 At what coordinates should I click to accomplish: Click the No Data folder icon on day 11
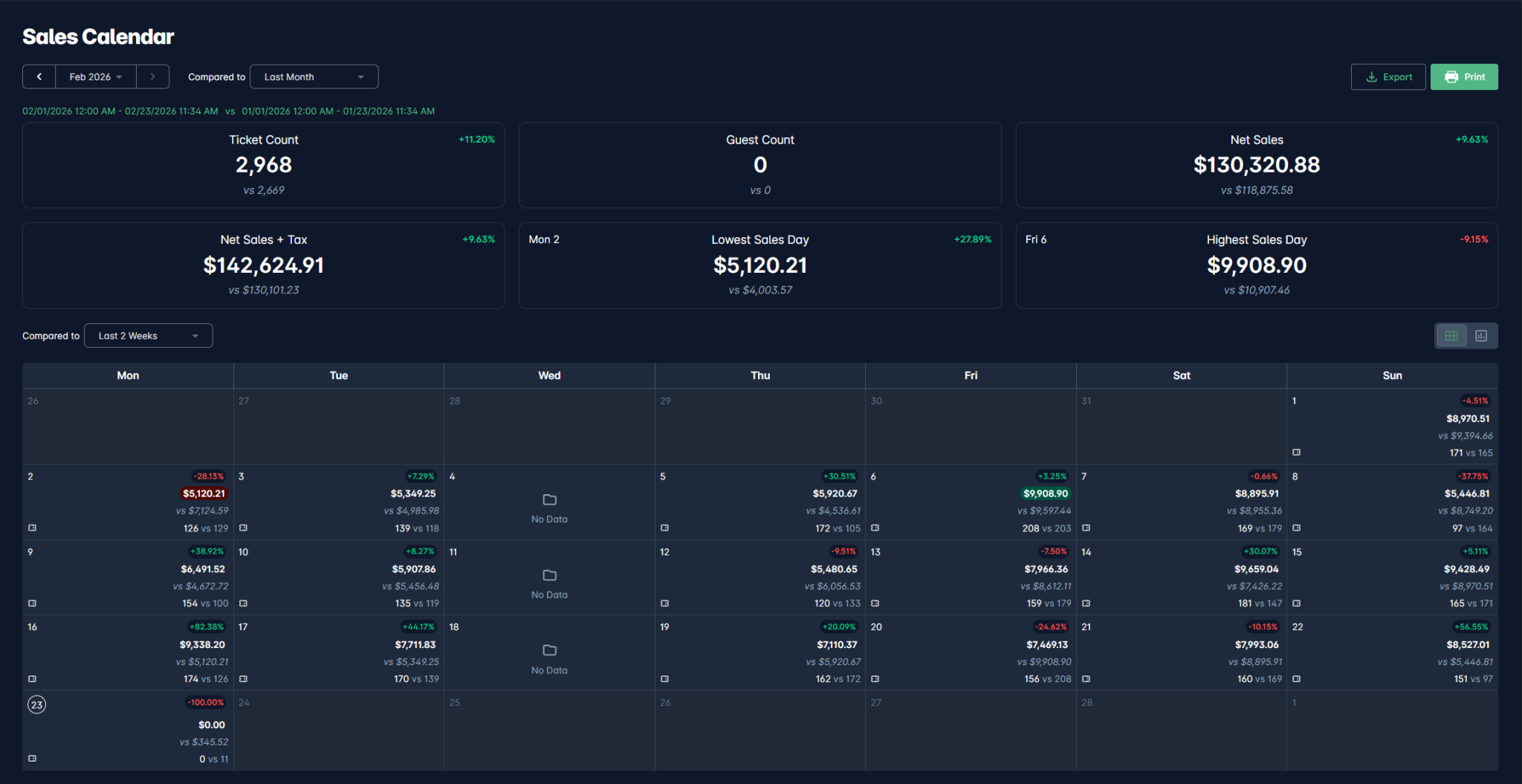(x=549, y=575)
